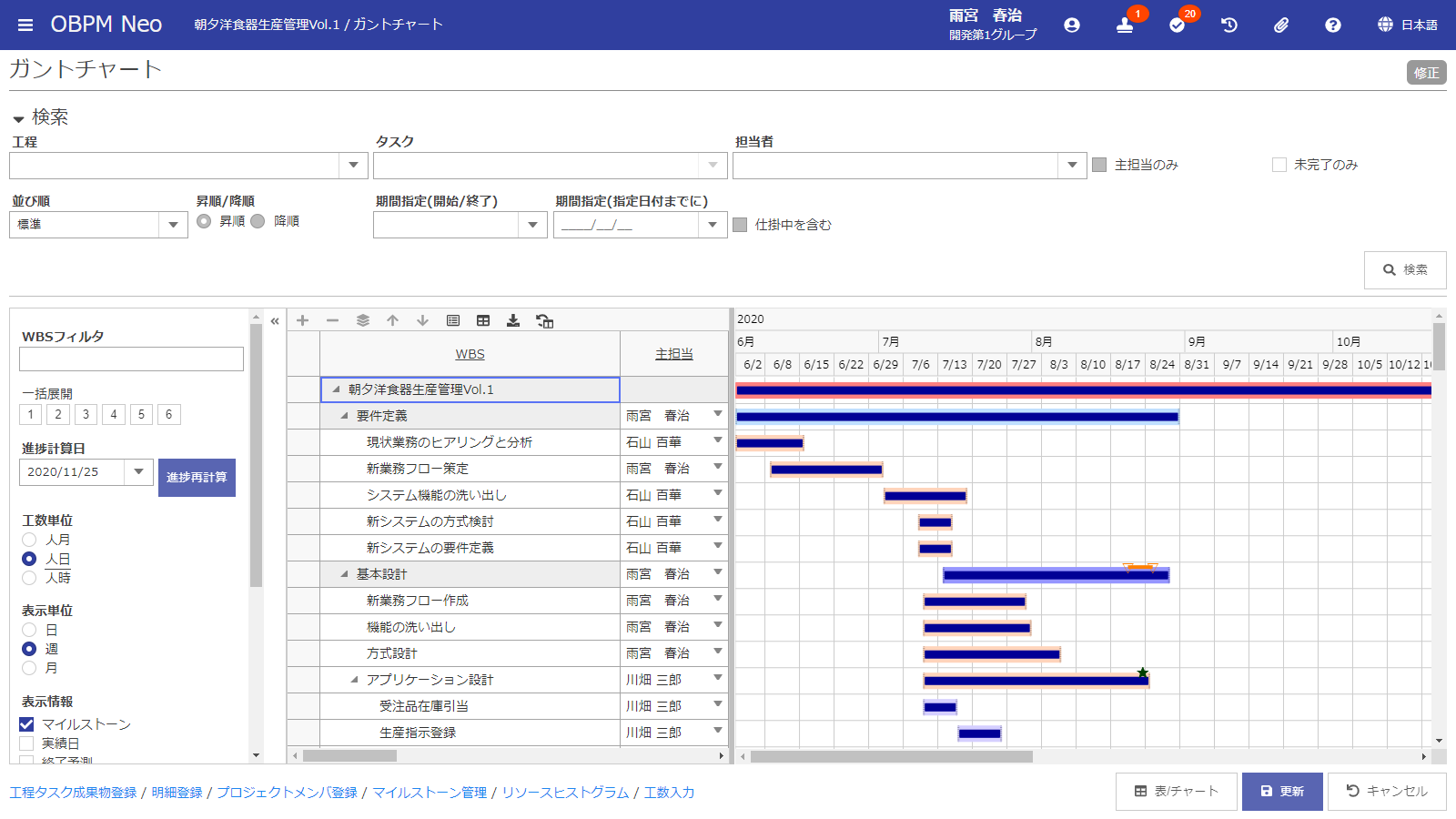Image resolution: width=1456 pixels, height=819 pixels.
Task: Select the 降順 radio button
Action: click(258, 221)
